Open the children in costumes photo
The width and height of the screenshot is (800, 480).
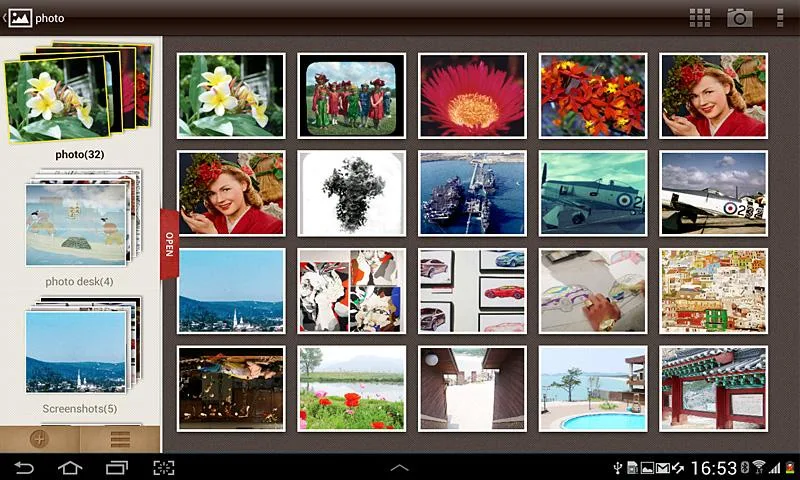tap(352, 96)
